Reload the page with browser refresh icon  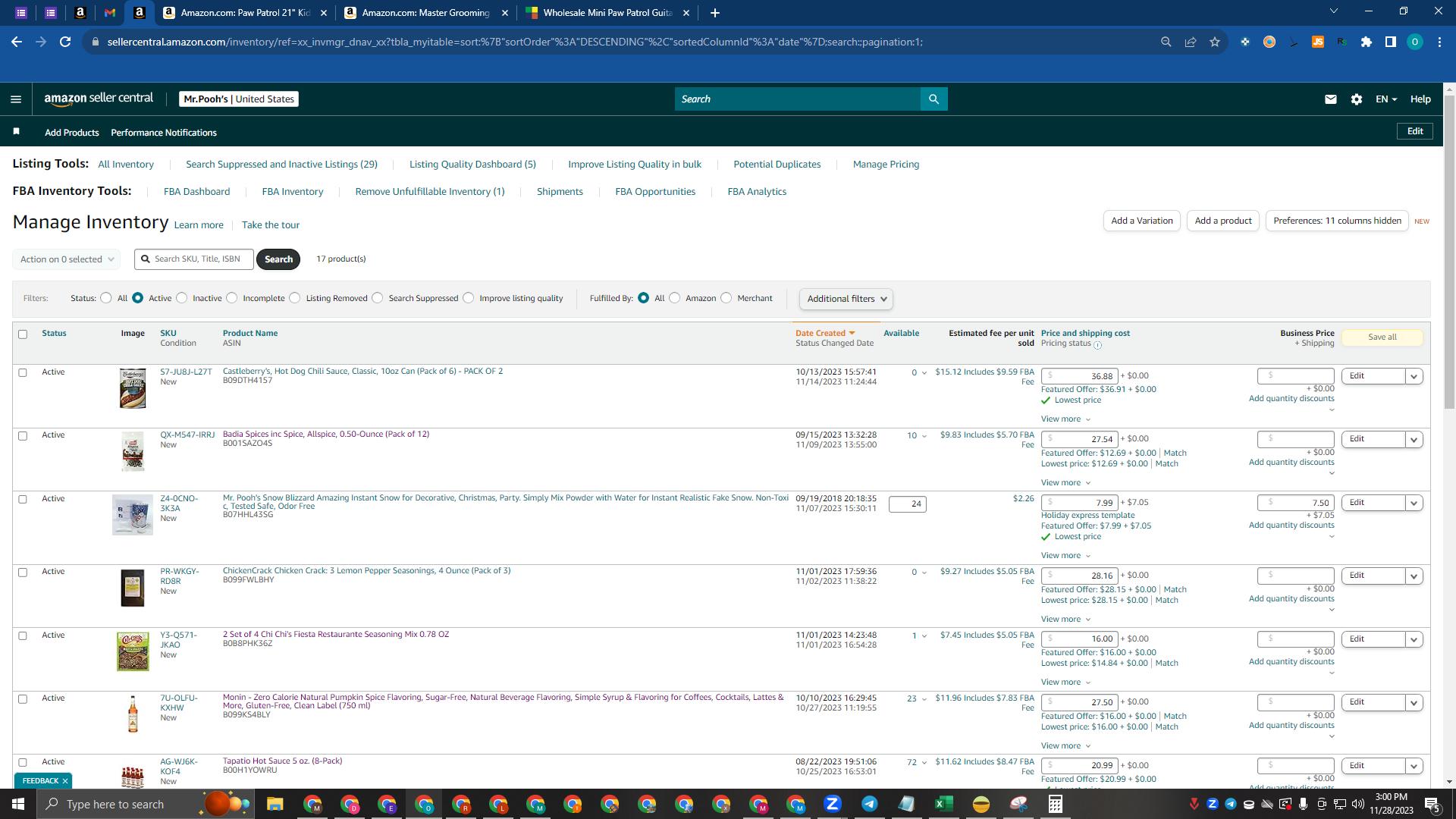tap(65, 42)
